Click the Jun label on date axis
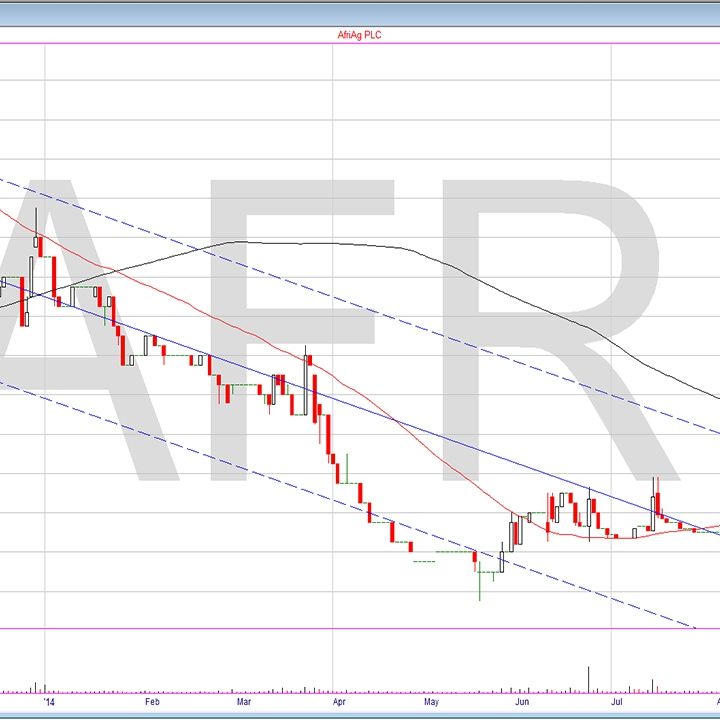The width and height of the screenshot is (720, 720). tap(522, 703)
